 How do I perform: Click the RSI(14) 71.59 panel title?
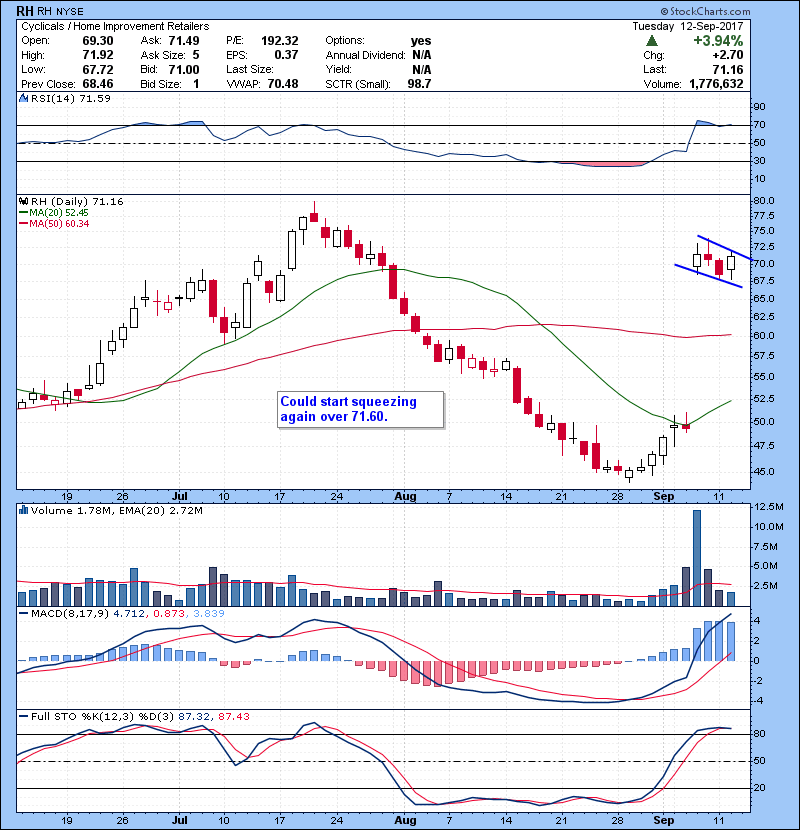coord(70,98)
